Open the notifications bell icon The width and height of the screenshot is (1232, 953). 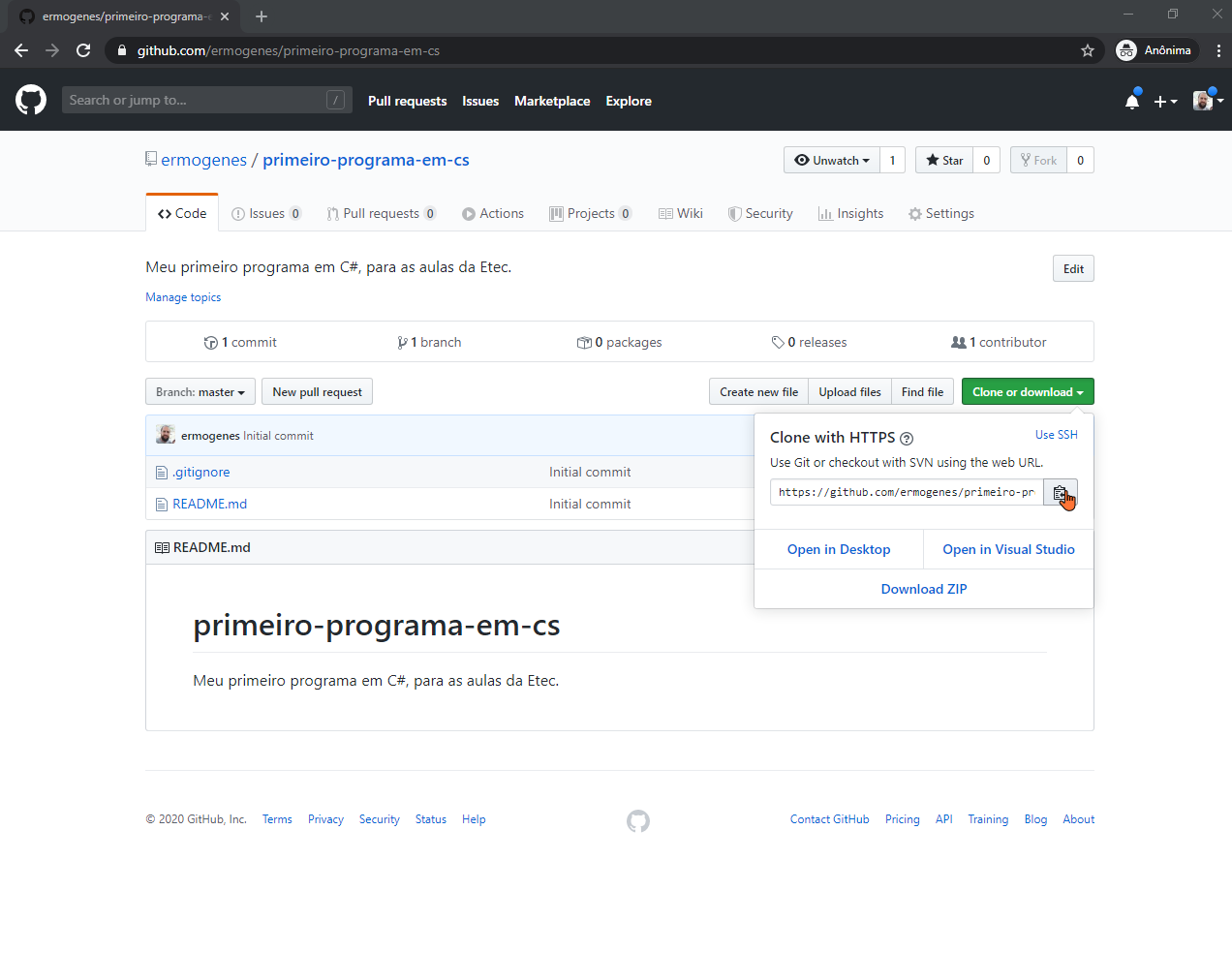click(1132, 101)
